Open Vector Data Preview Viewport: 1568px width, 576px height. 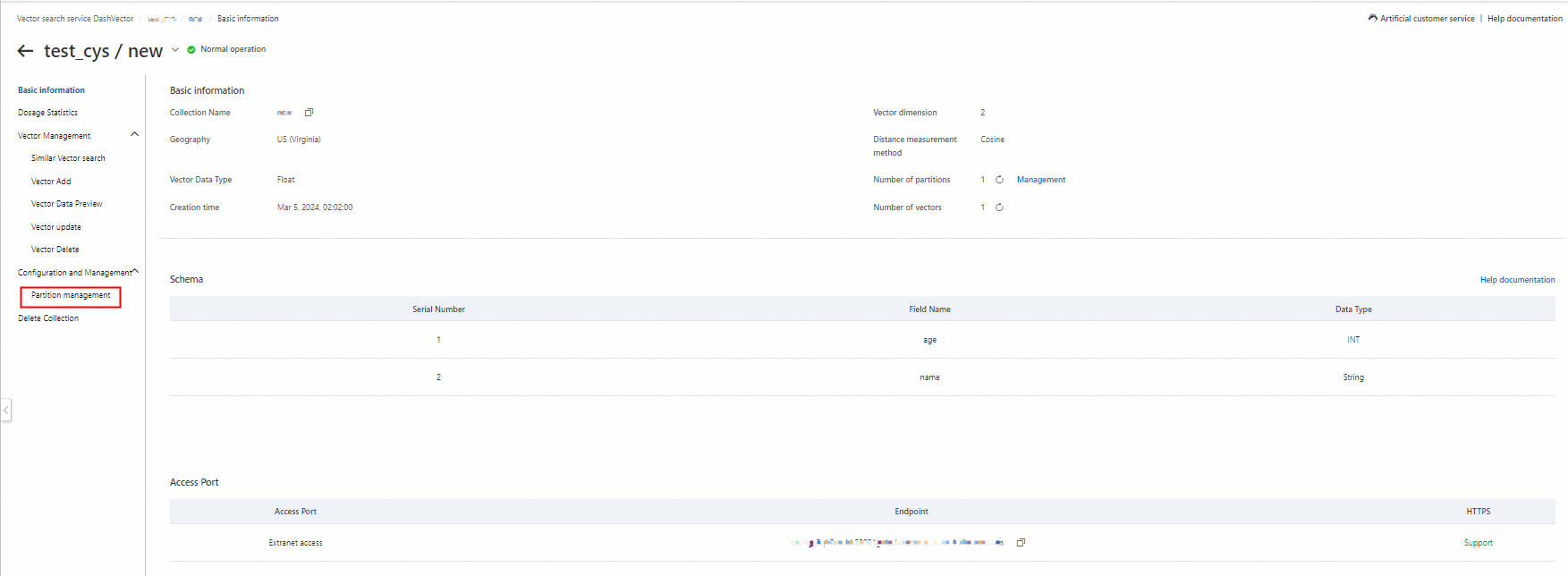coord(67,204)
